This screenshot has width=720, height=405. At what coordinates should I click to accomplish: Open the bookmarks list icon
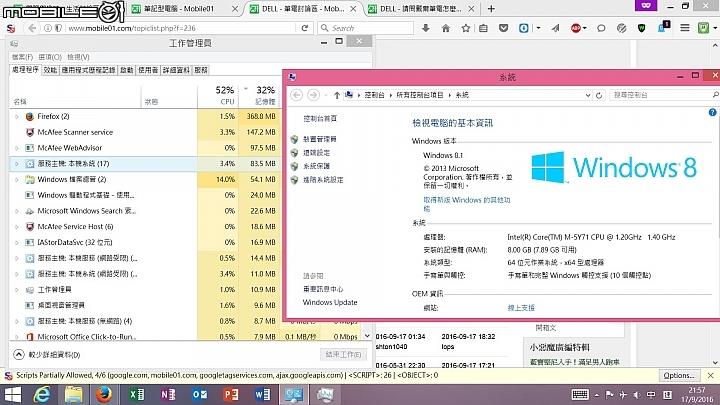pos(483,28)
